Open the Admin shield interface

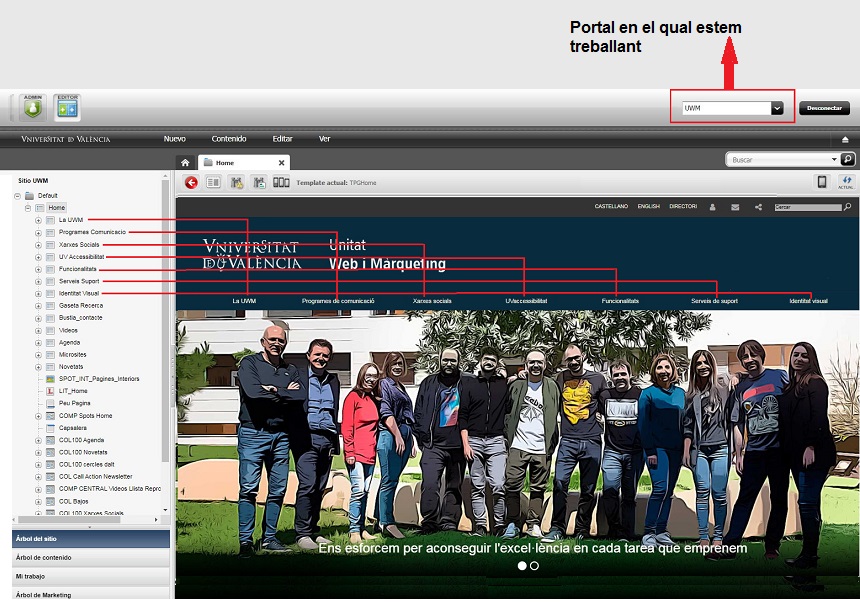33,107
